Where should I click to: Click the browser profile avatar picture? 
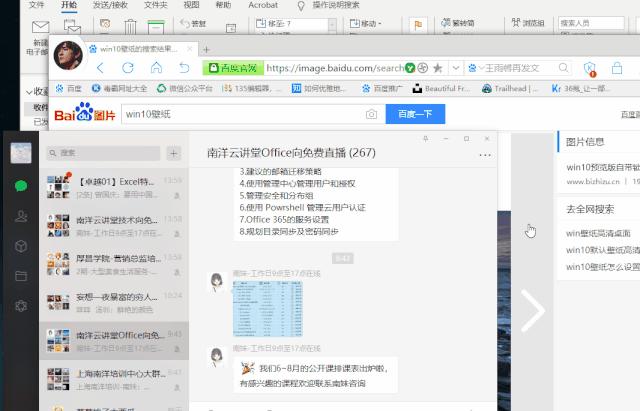pos(68,56)
